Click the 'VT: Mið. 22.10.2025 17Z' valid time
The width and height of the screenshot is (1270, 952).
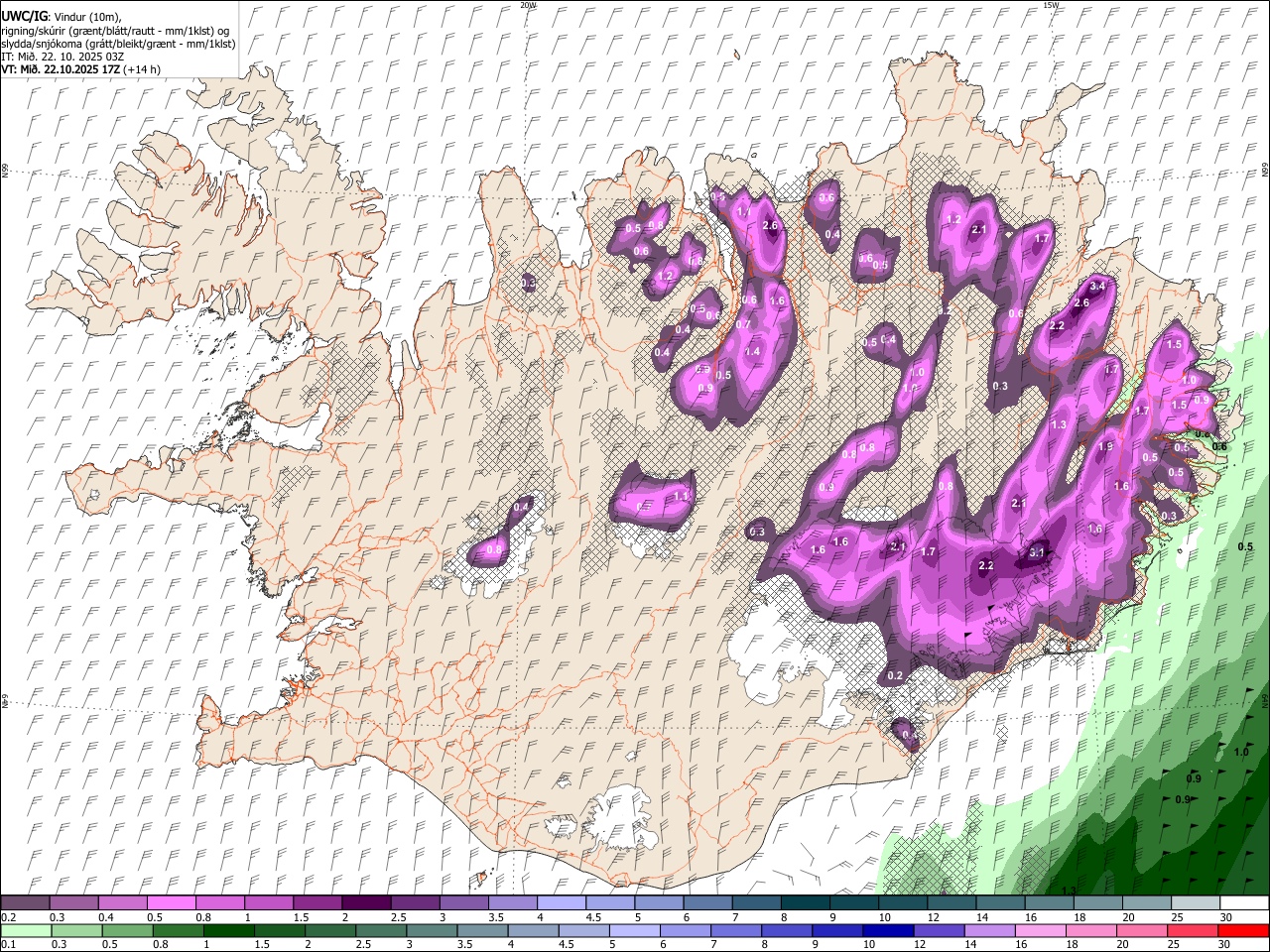tap(61, 69)
